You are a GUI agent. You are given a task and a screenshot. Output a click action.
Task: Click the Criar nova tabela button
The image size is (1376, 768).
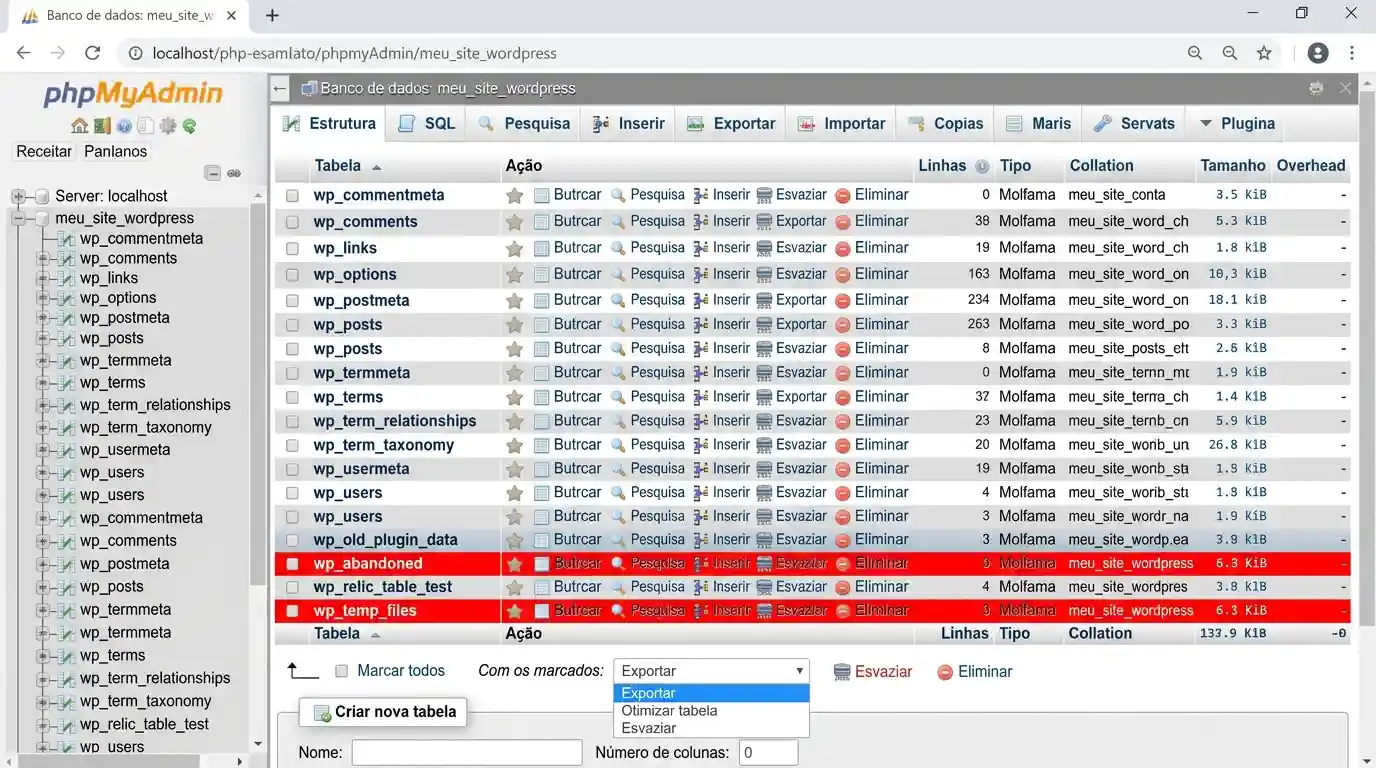click(383, 712)
